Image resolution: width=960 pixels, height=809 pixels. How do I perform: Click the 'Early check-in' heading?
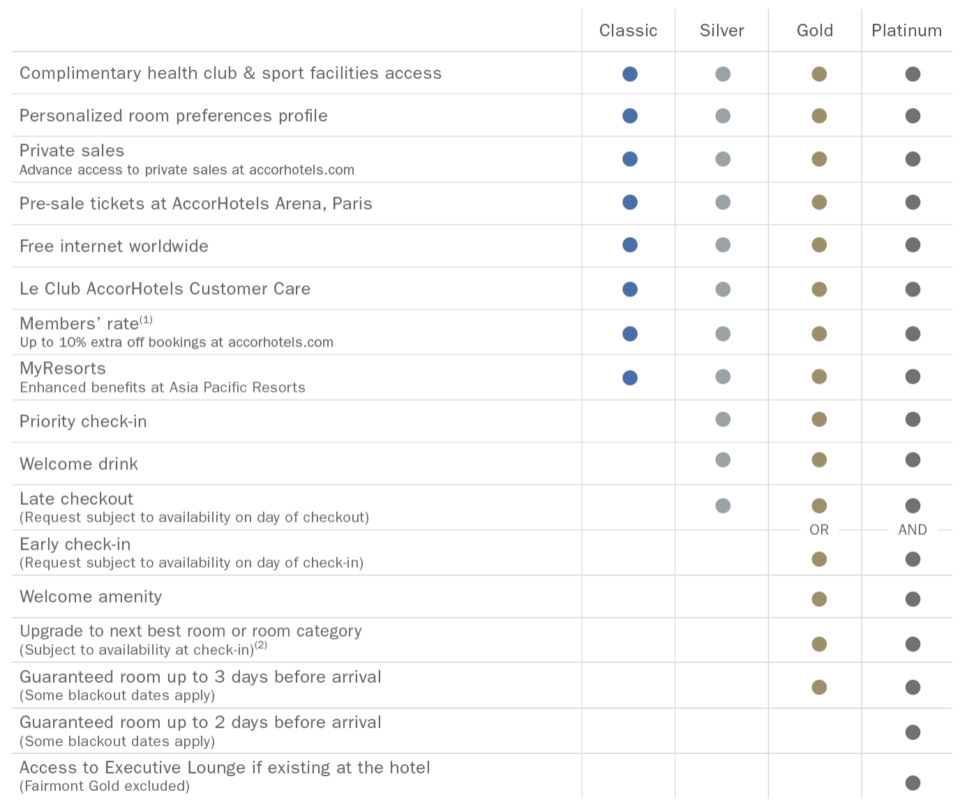coord(75,544)
